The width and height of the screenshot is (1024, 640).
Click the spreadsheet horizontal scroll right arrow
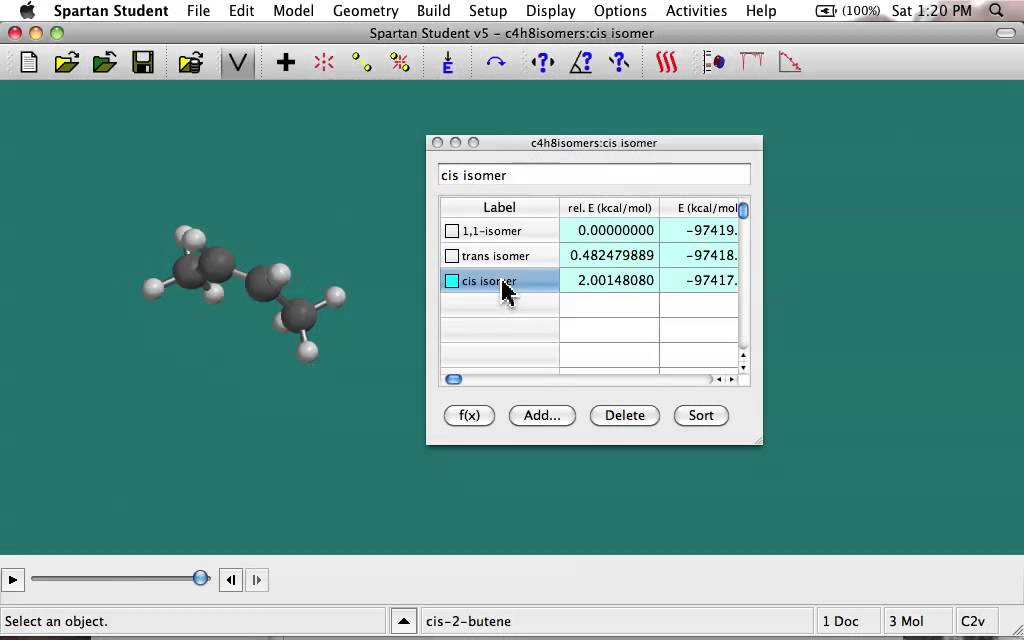click(731, 379)
